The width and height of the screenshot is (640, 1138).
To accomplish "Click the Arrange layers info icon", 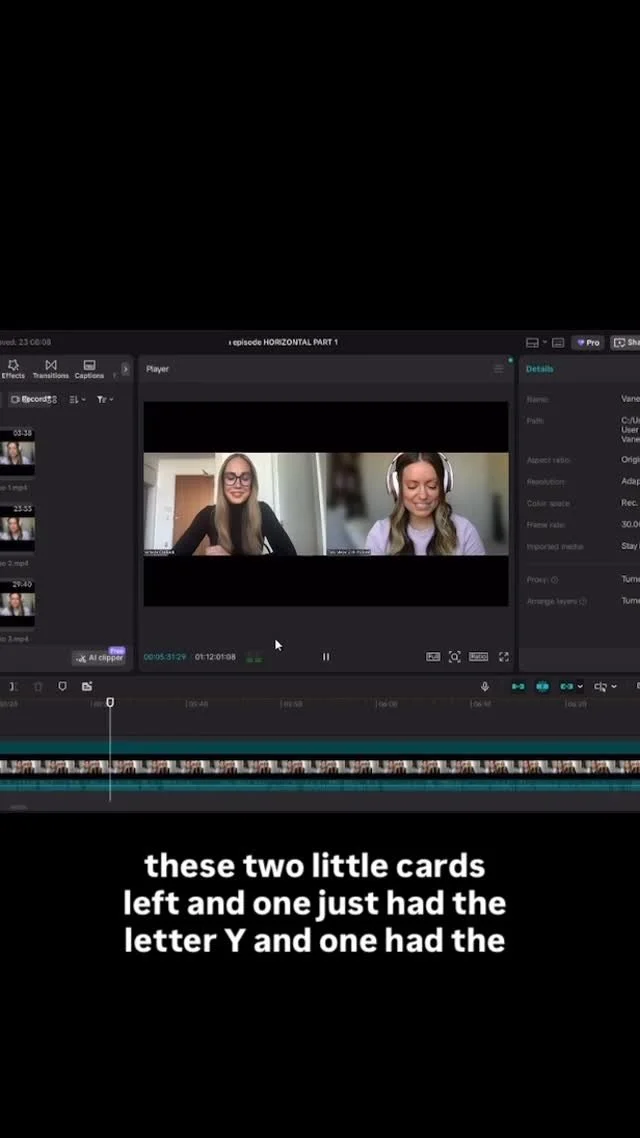I will 583,602.
